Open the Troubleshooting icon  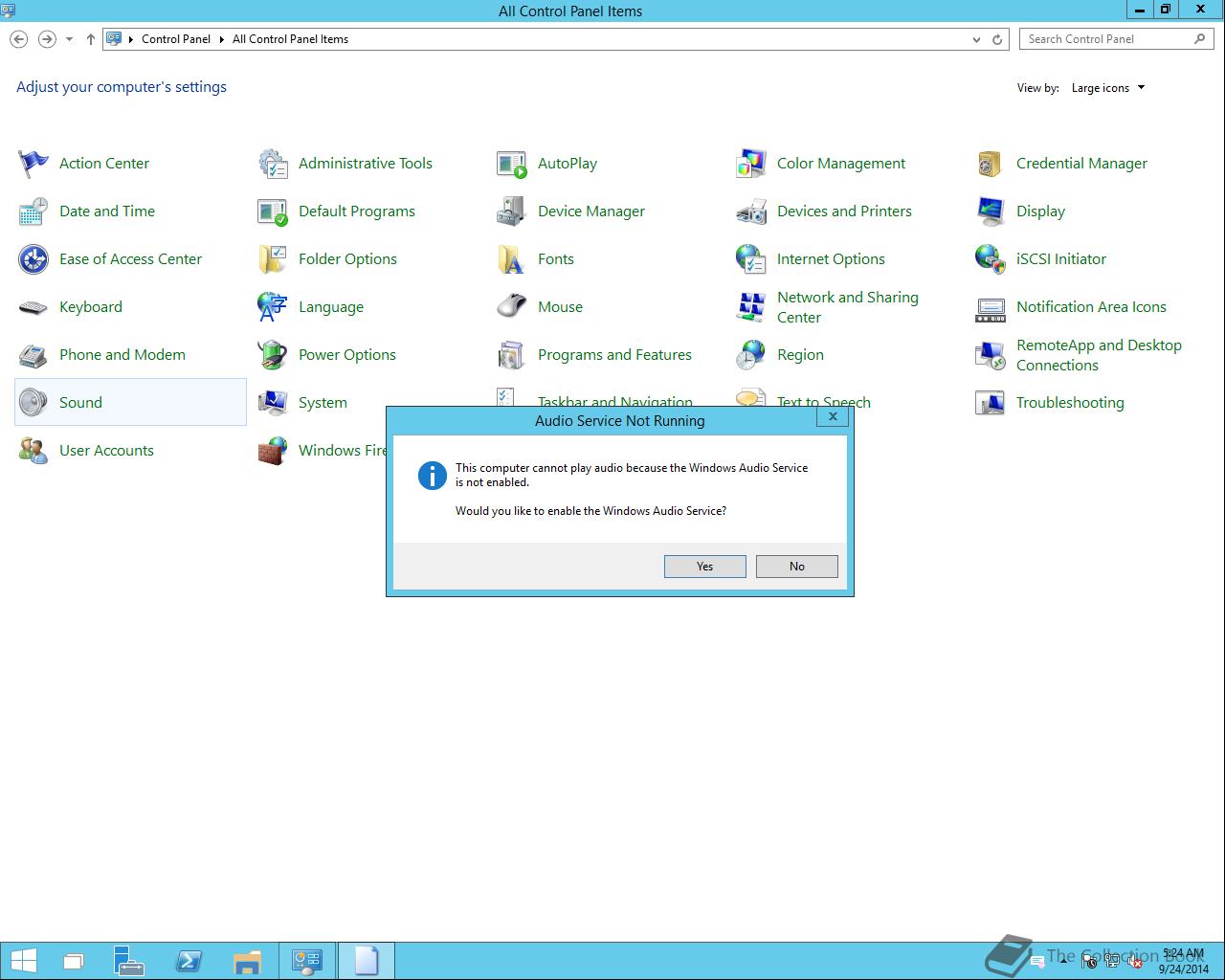coord(991,403)
